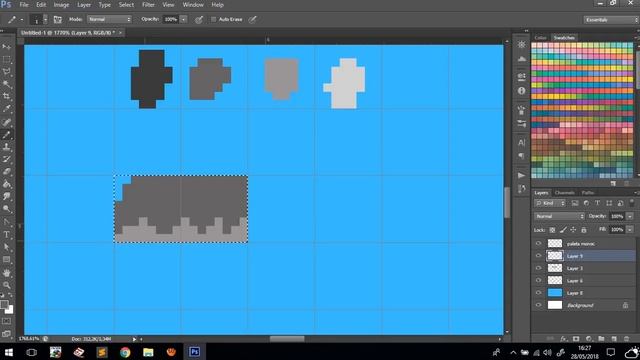
Task: Create a new layer
Action: (x=614, y=339)
